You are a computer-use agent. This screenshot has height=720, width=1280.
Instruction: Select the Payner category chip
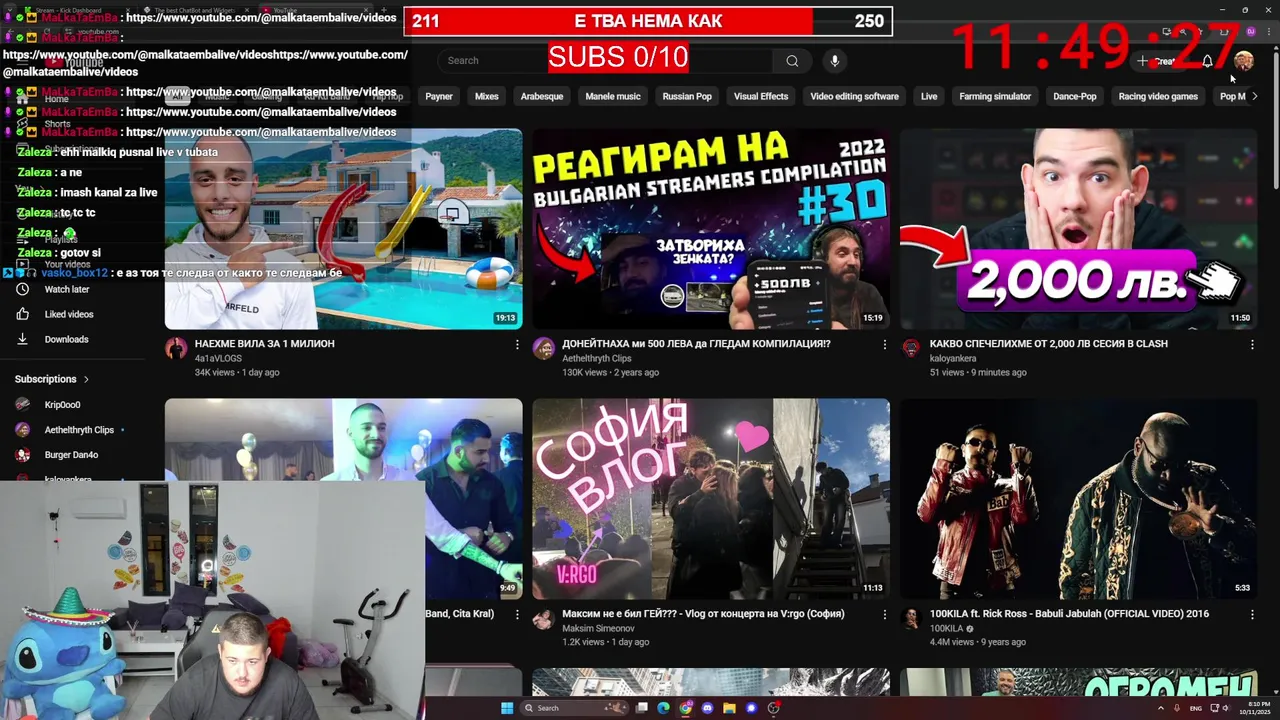tap(439, 96)
